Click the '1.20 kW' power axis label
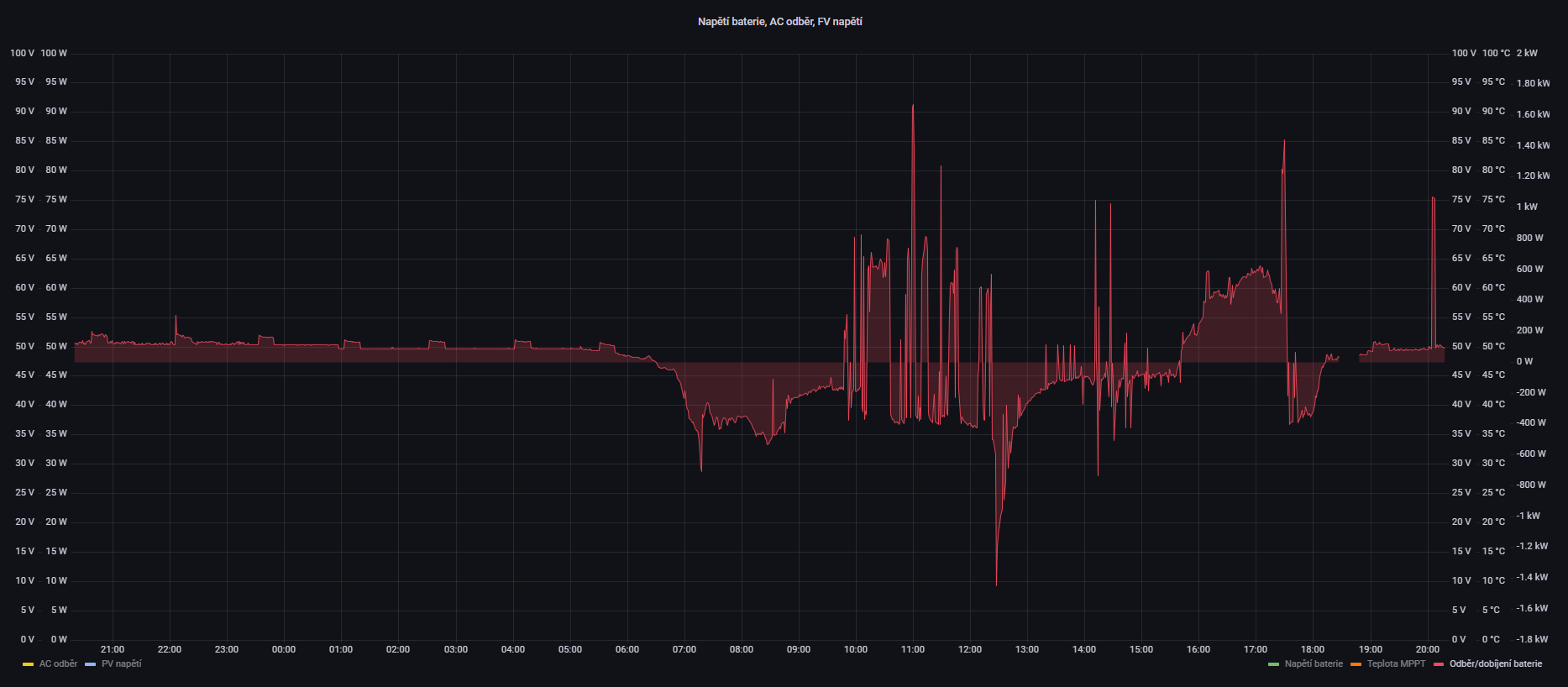The width and height of the screenshot is (1568, 687). point(1533,176)
